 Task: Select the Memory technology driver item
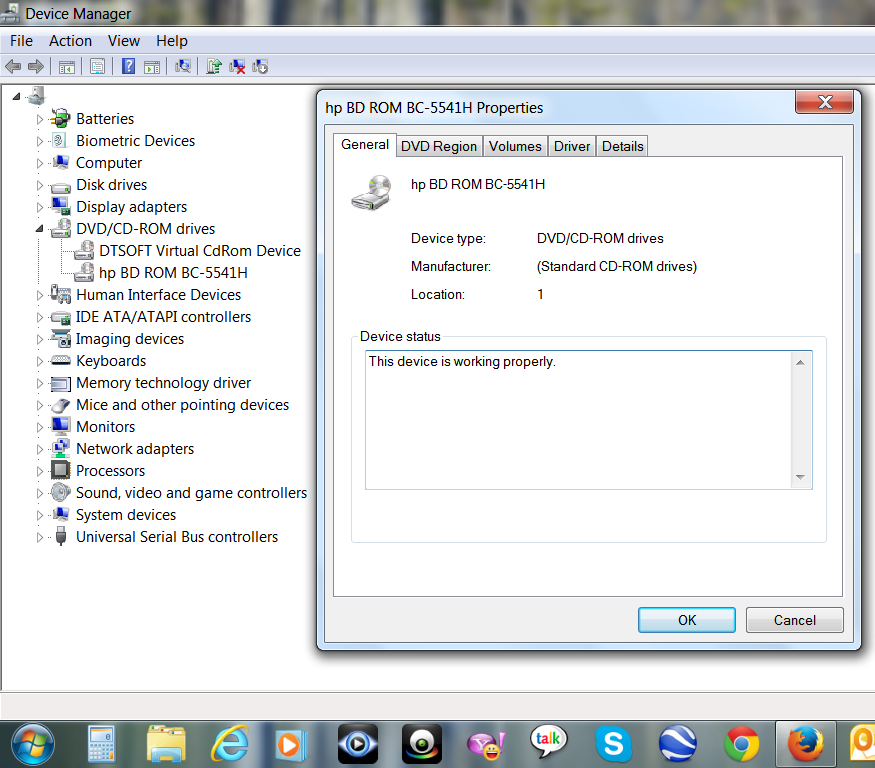tap(163, 382)
